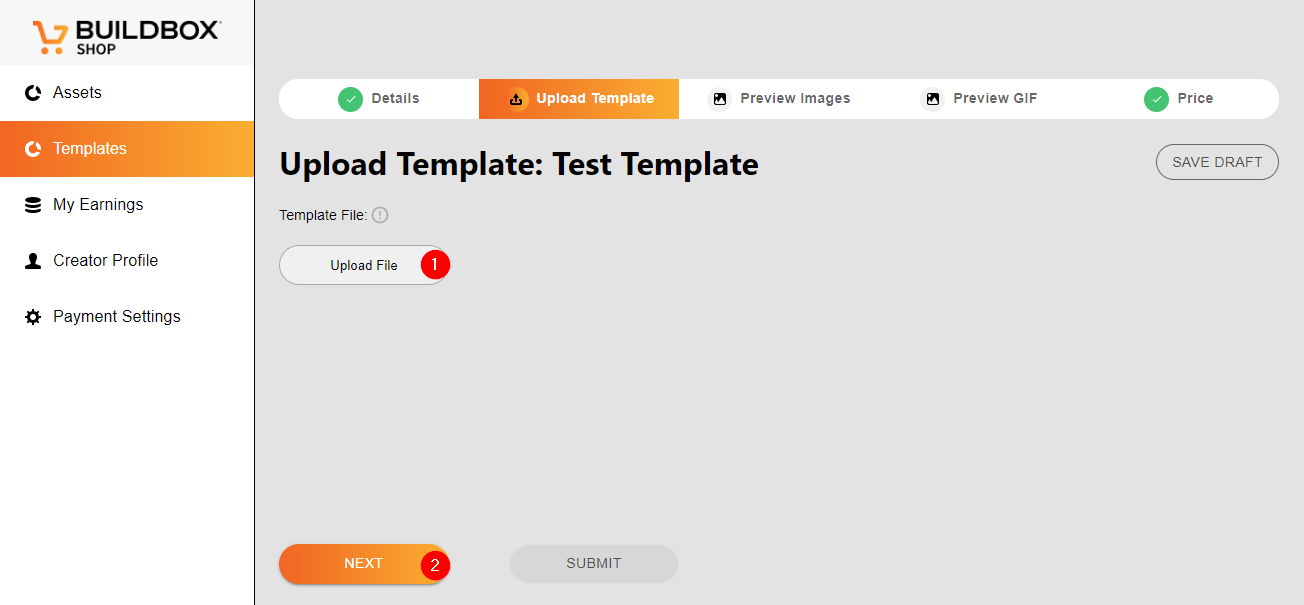Click the green check icon beside Details
The image size is (1304, 605).
tap(350, 99)
